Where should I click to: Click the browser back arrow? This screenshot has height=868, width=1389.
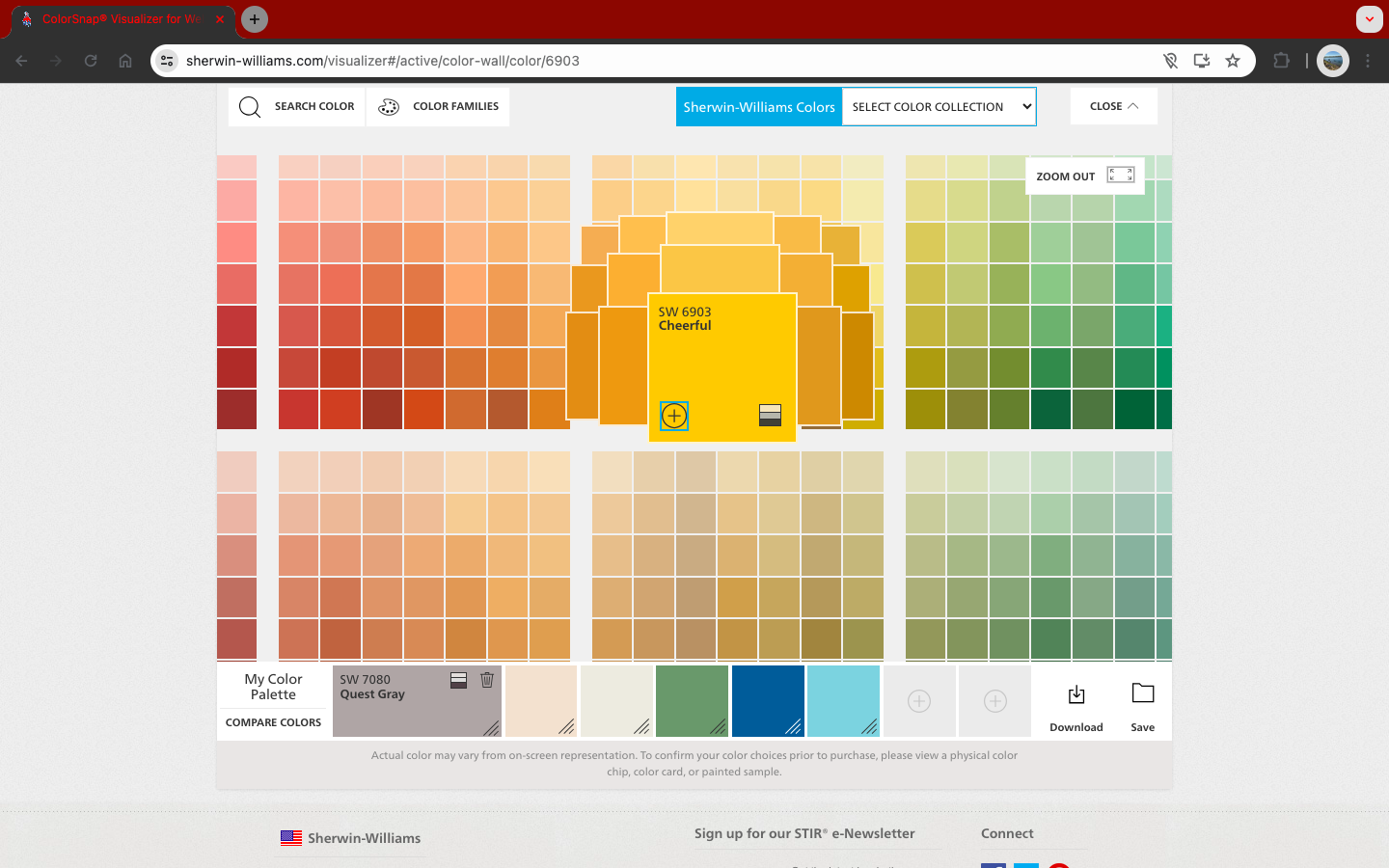(21, 61)
